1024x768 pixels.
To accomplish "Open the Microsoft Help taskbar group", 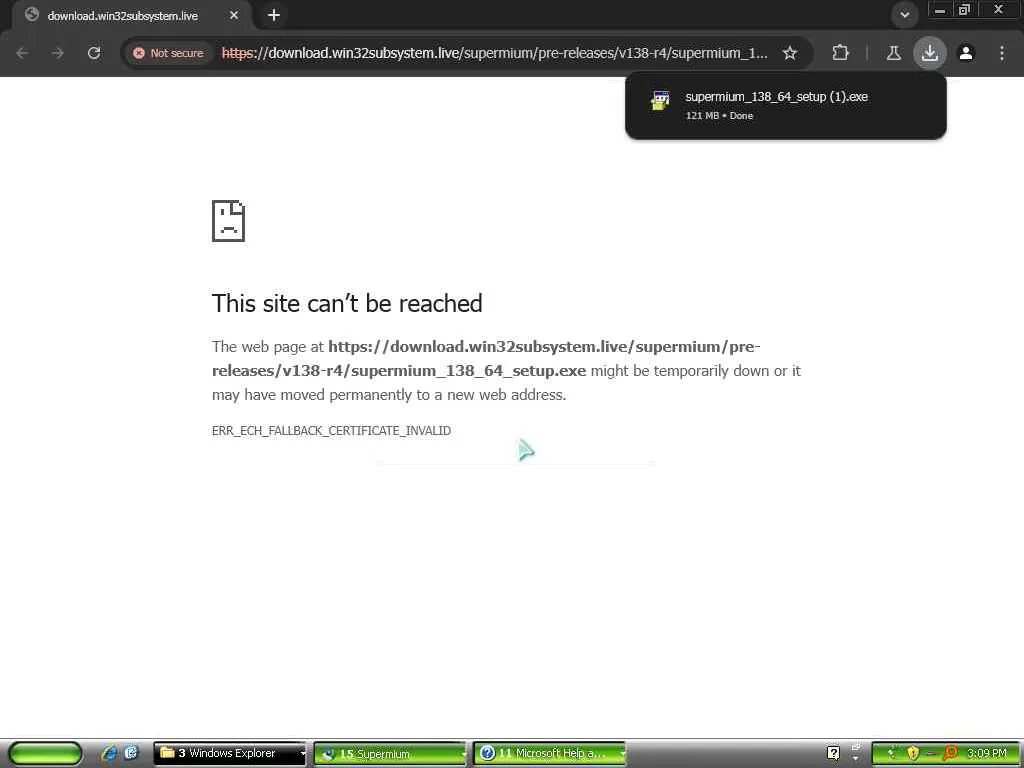I will (549, 754).
